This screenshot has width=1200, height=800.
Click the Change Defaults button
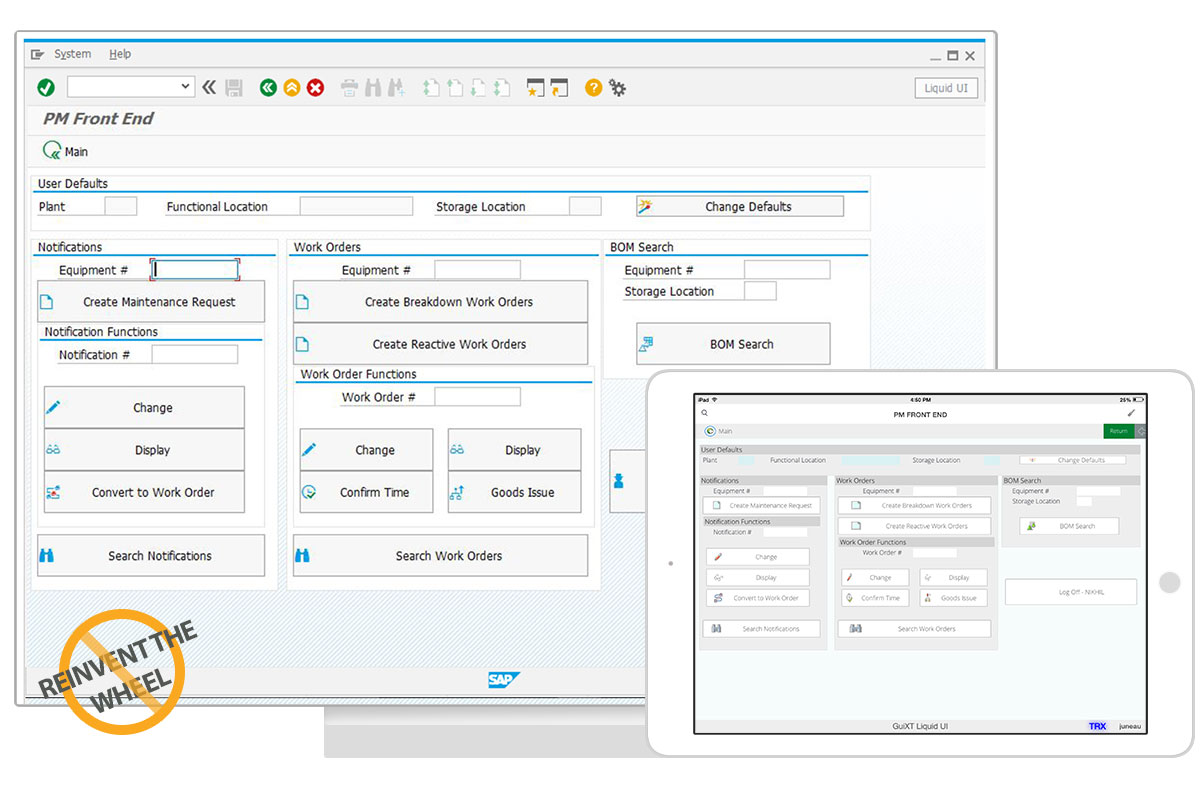click(740, 207)
